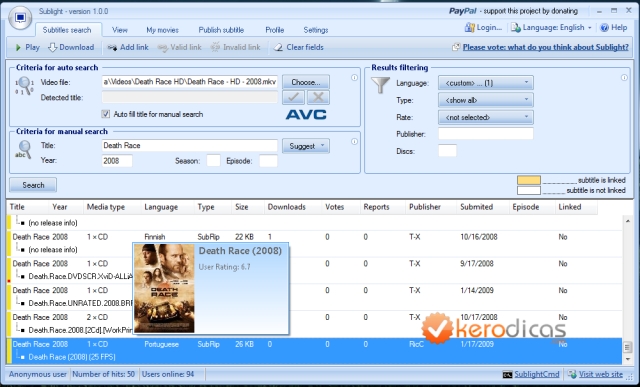The width and height of the screenshot is (640, 387).
Task: Switch to the Profile tab
Action: [275, 30]
